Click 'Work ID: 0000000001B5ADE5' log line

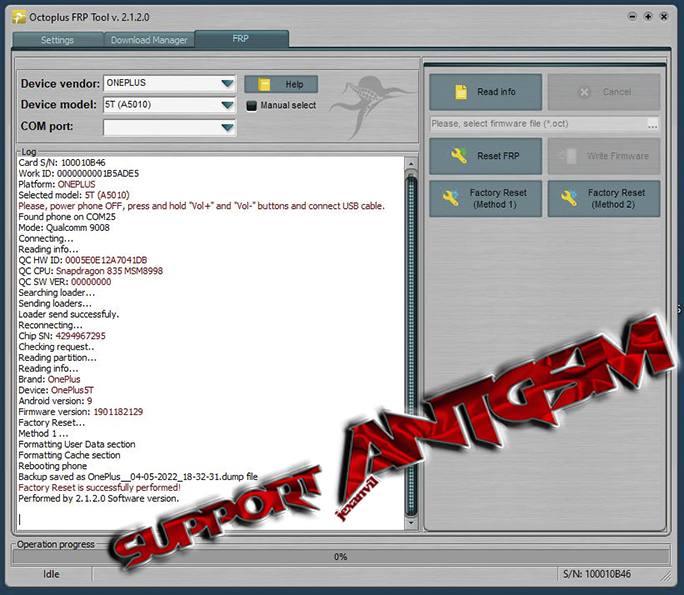79,174
